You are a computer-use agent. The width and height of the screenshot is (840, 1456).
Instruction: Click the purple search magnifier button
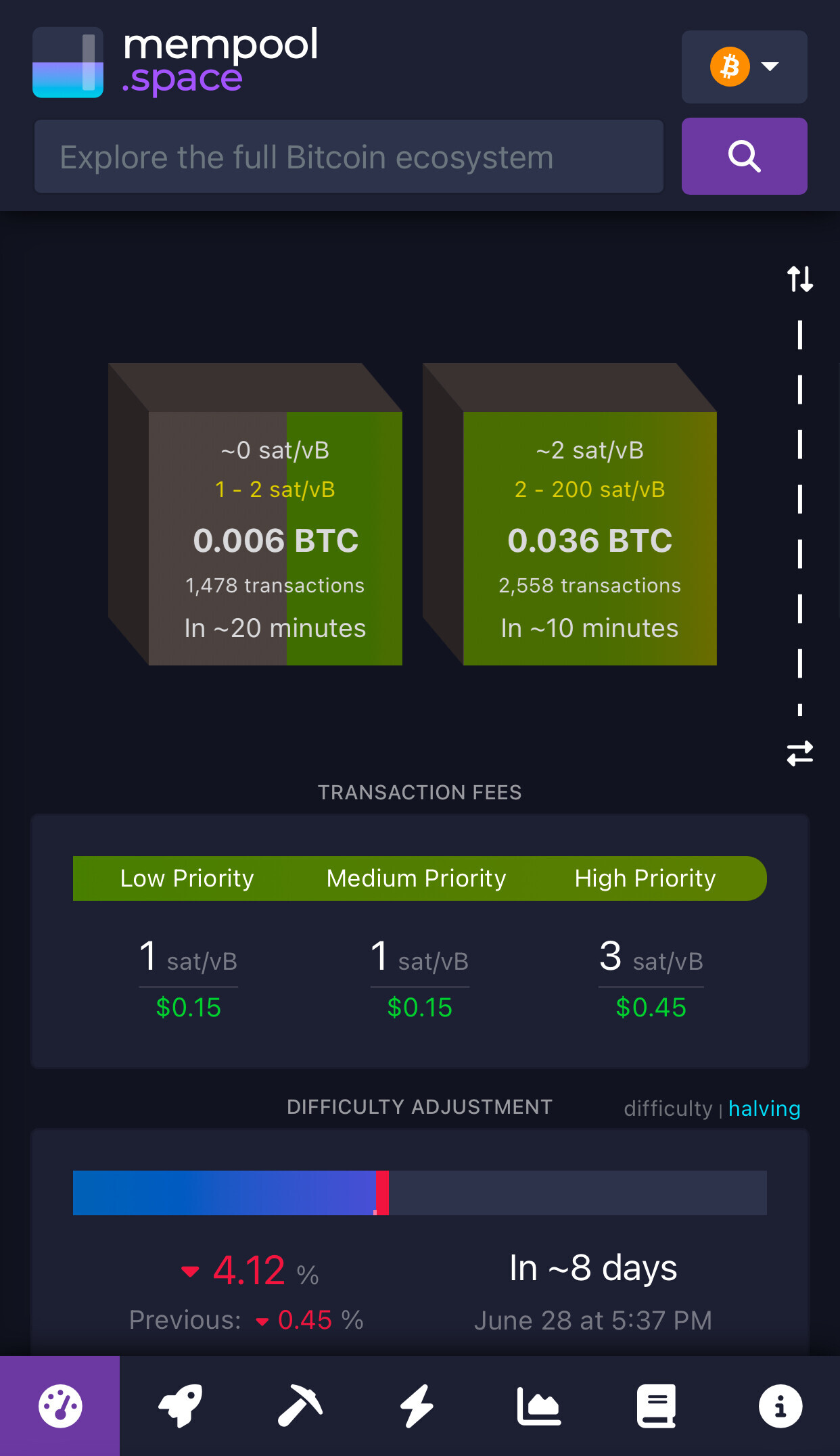[744, 156]
